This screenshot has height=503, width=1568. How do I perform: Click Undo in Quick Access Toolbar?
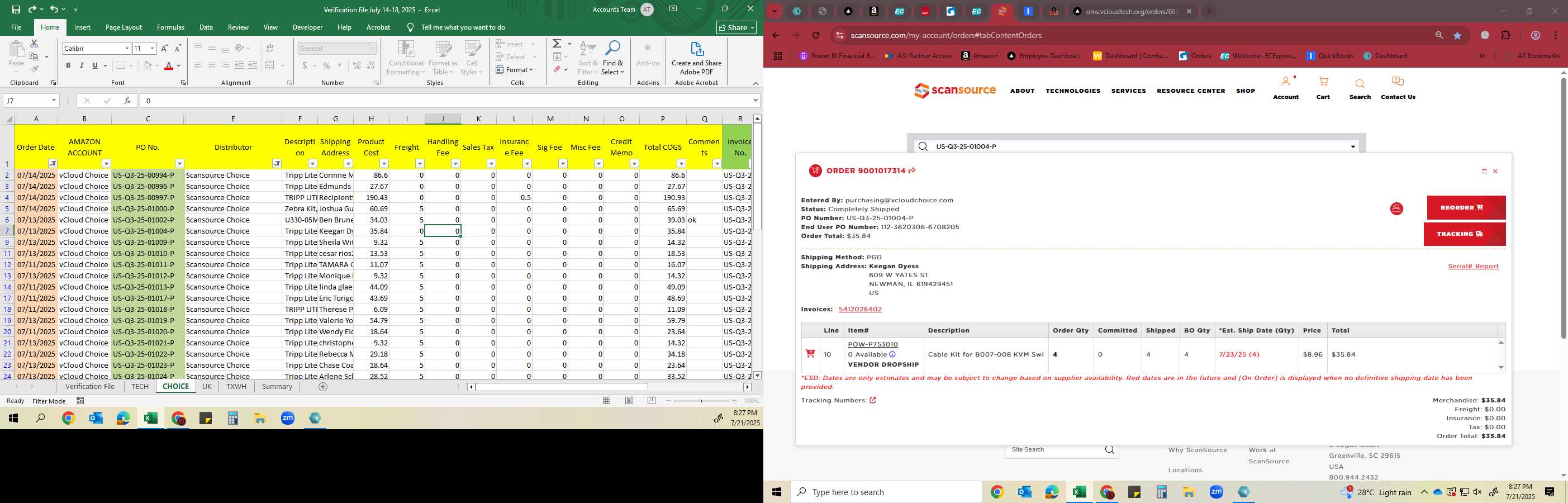54,9
